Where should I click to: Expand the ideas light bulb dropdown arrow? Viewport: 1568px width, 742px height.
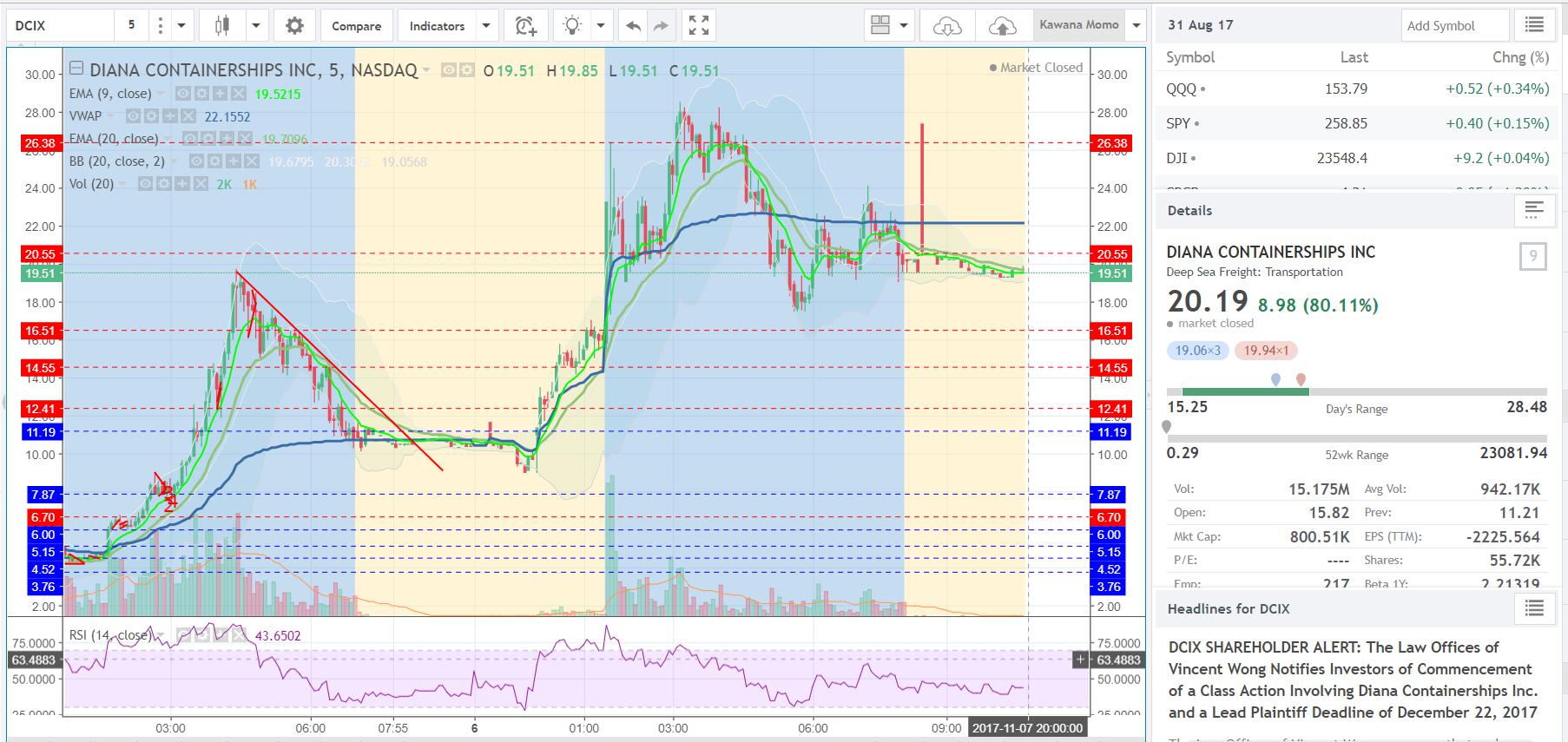[x=600, y=26]
